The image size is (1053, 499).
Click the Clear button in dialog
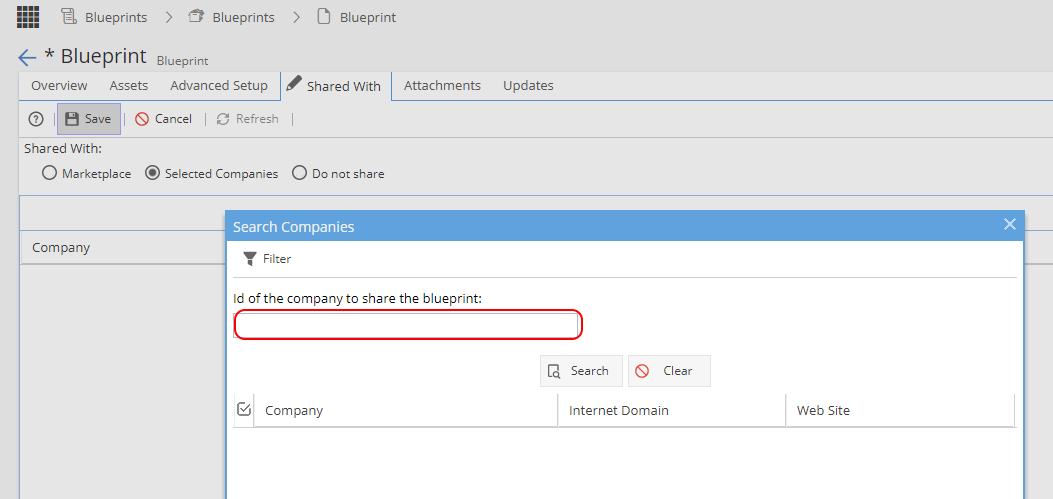pyautogui.click(x=669, y=371)
